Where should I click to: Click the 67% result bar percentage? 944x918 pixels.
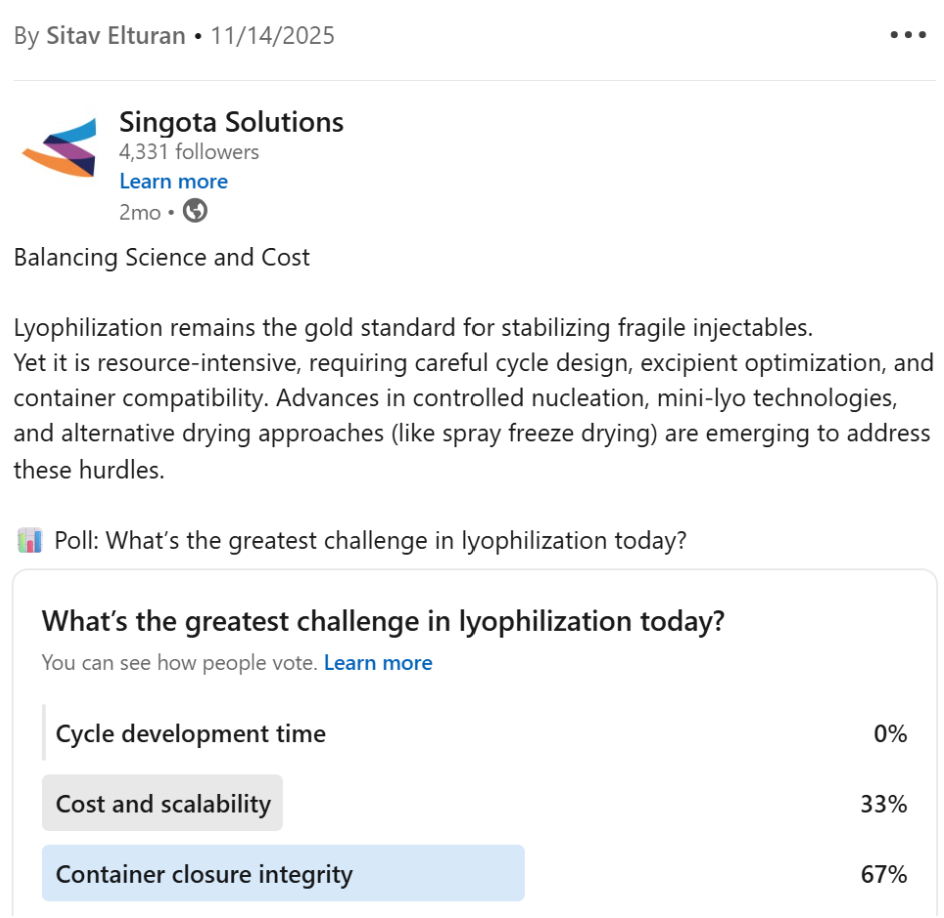tap(883, 874)
